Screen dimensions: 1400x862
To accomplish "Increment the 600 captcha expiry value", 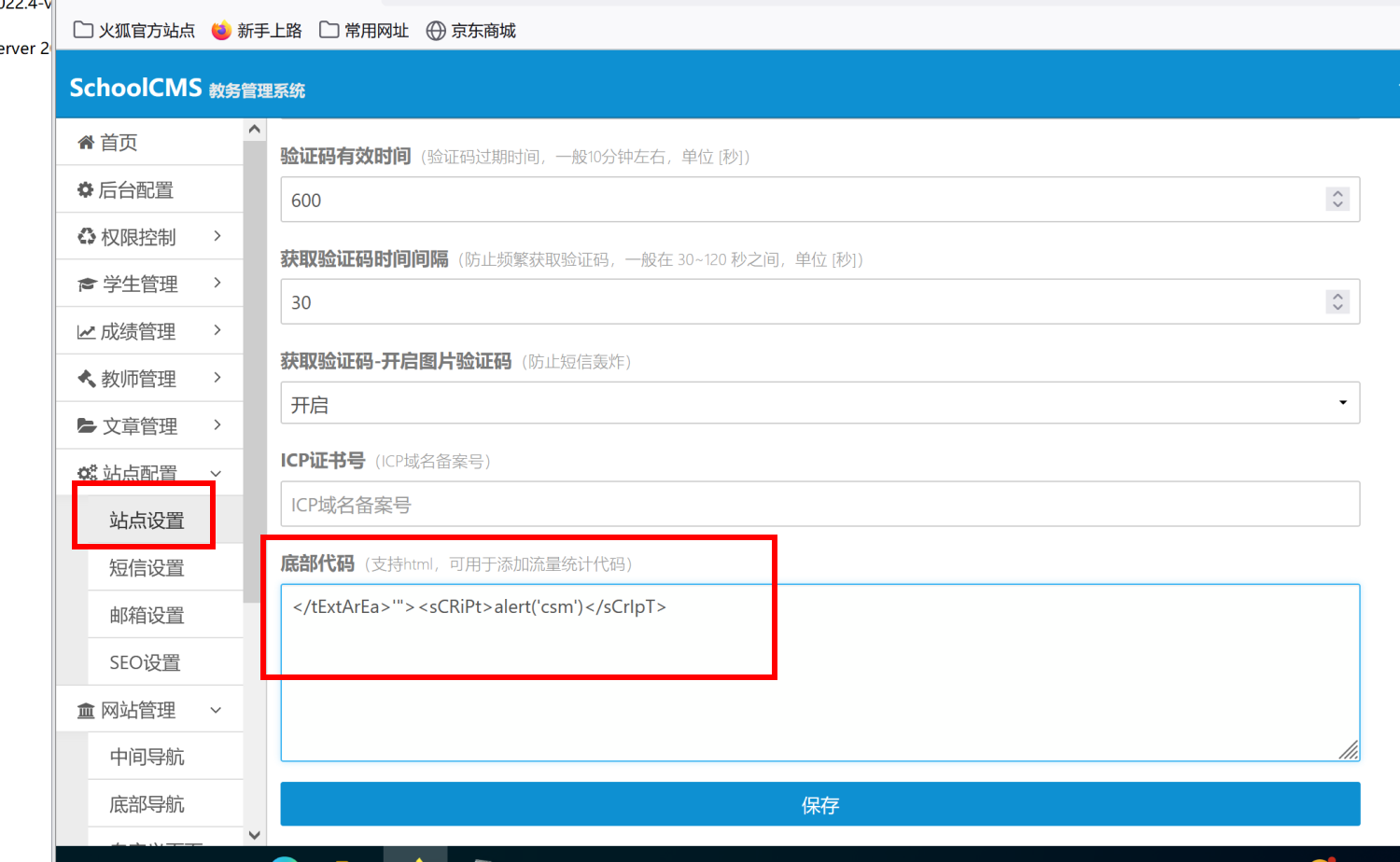I will click(1337, 193).
